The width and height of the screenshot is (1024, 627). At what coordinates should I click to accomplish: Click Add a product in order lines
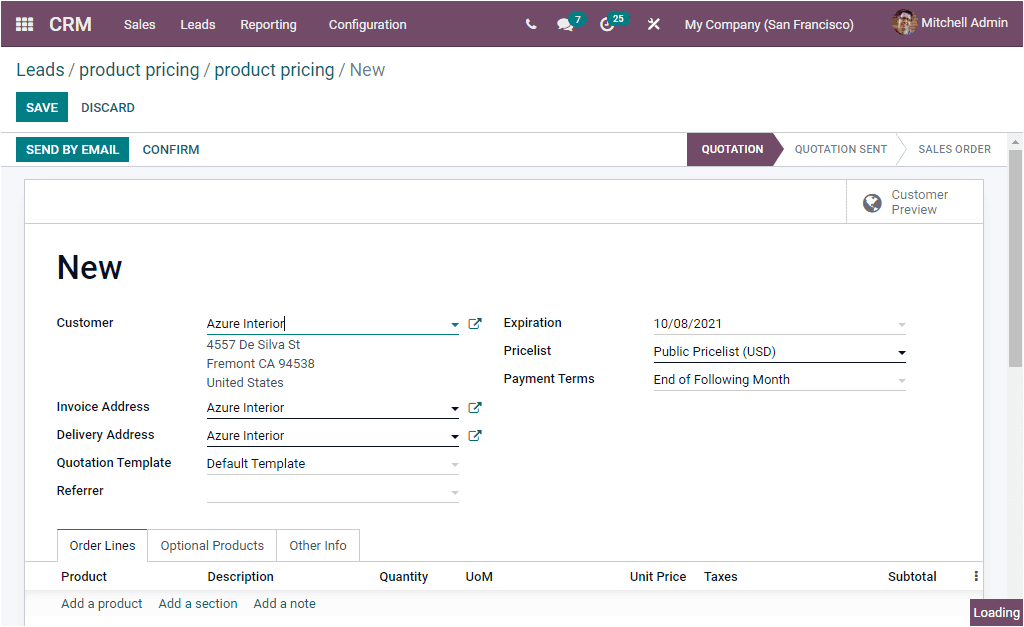[x=101, y=603]
